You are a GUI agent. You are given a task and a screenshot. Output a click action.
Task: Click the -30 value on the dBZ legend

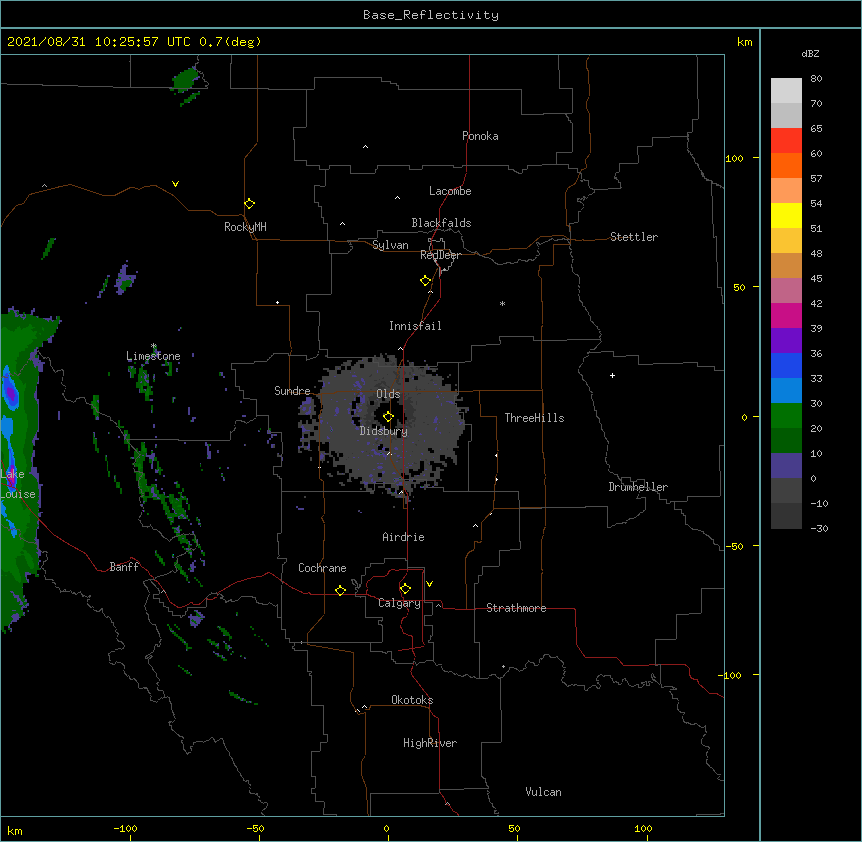pos(819,528)
